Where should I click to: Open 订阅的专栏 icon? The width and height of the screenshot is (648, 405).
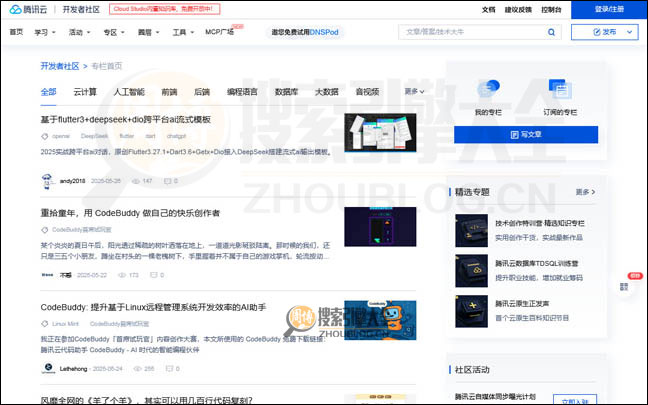560,88
